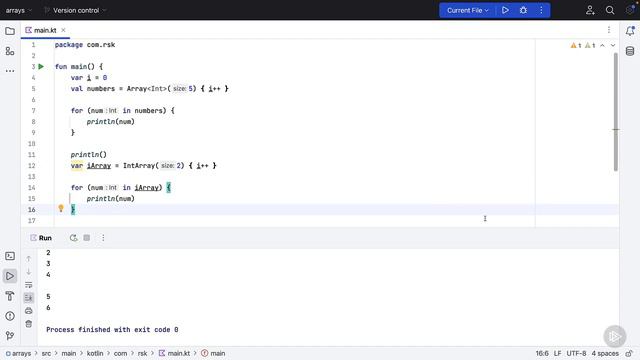Screen dimensions: 640x360
Task: Close the main.kt tab
Action: pyautogui.click(x=63, y=30)
